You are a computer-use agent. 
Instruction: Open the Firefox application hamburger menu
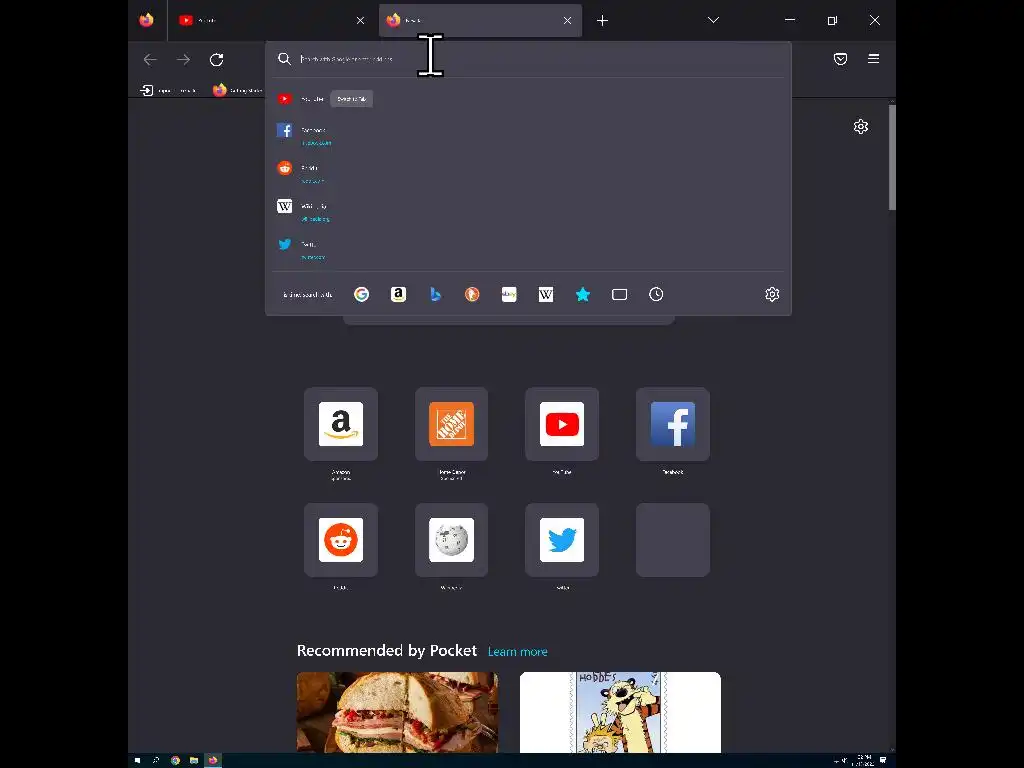(x=873, y=59)
